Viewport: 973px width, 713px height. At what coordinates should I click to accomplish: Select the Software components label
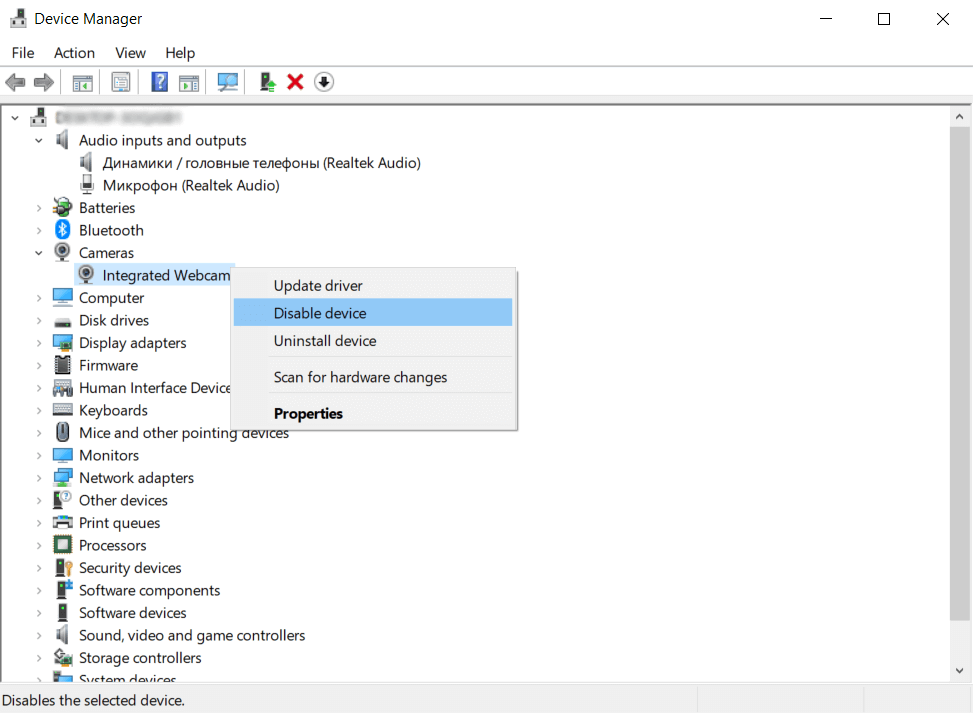[150, 590]
